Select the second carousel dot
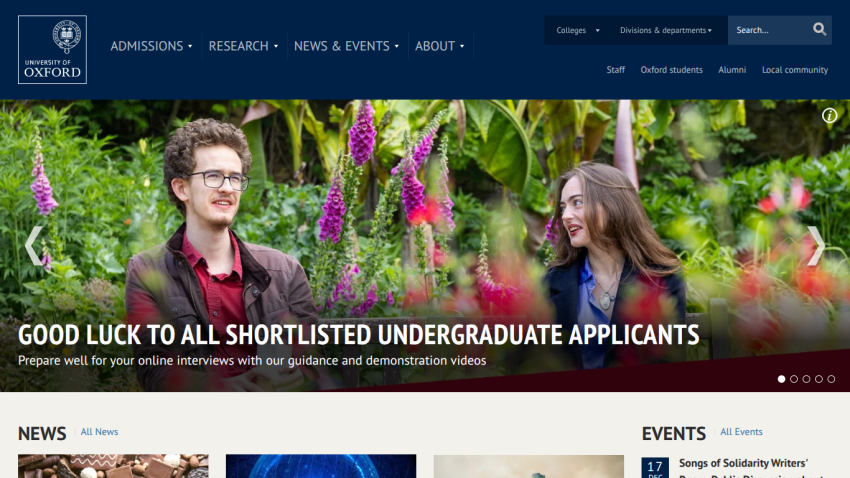The height and width of the screenshot is (478, 850). point(794,379)
